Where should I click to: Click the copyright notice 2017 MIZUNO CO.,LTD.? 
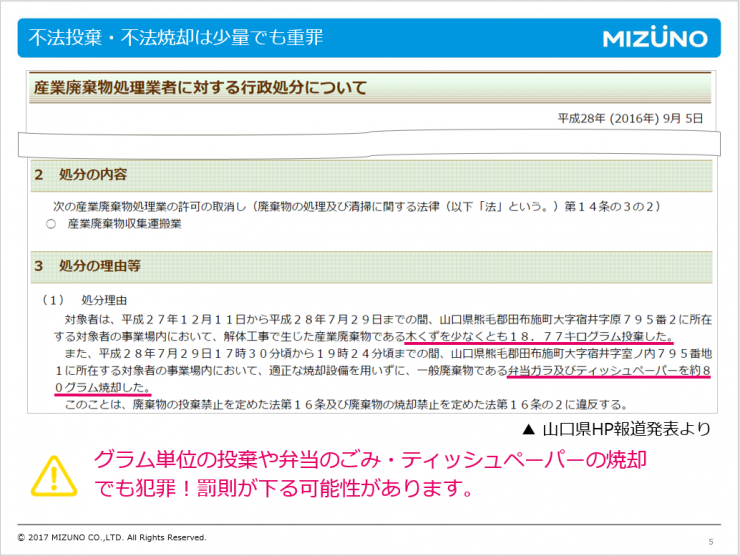tap(112, 537)
